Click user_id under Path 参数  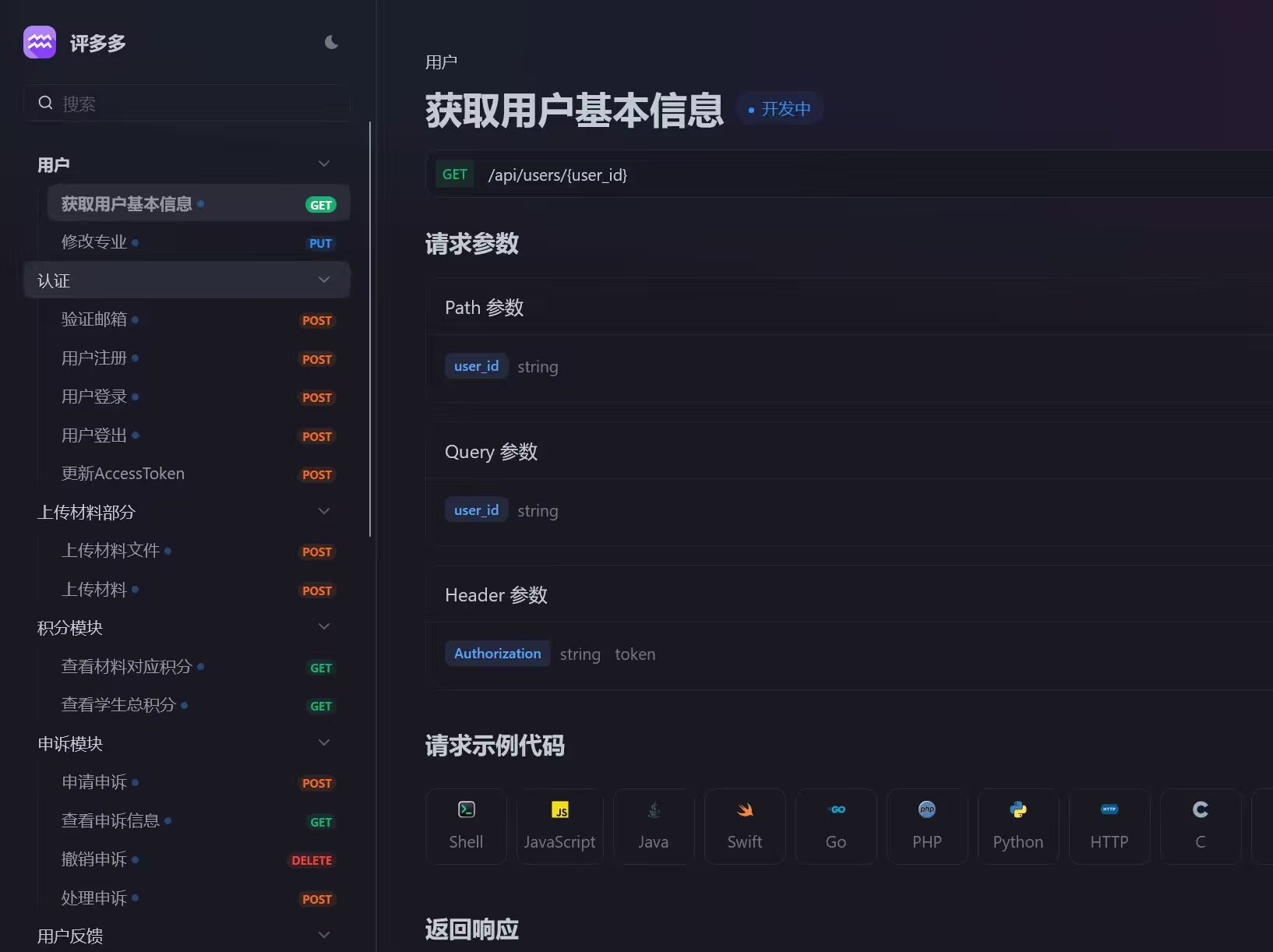point(476,366)
